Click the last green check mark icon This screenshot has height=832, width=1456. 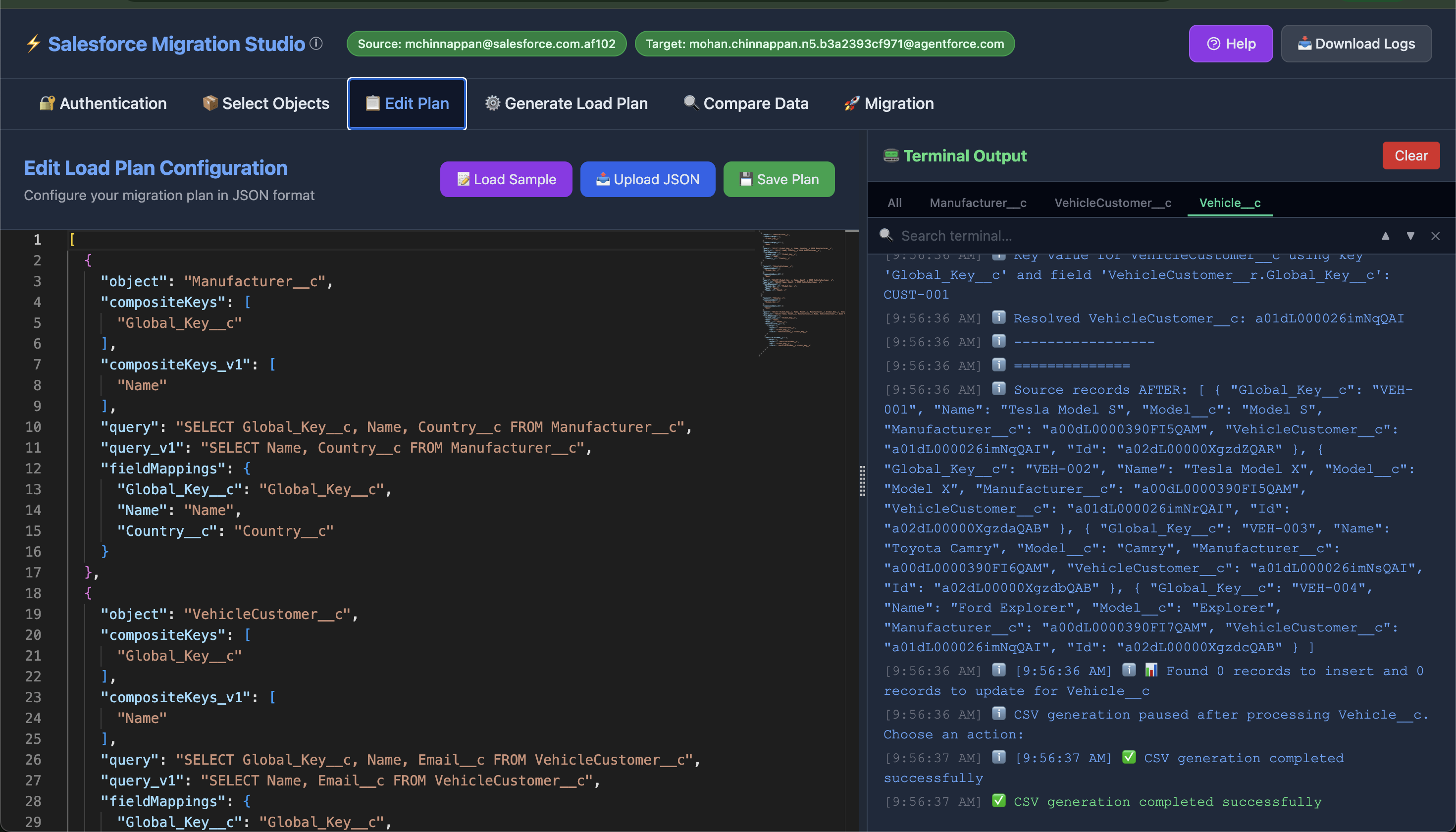999,801
